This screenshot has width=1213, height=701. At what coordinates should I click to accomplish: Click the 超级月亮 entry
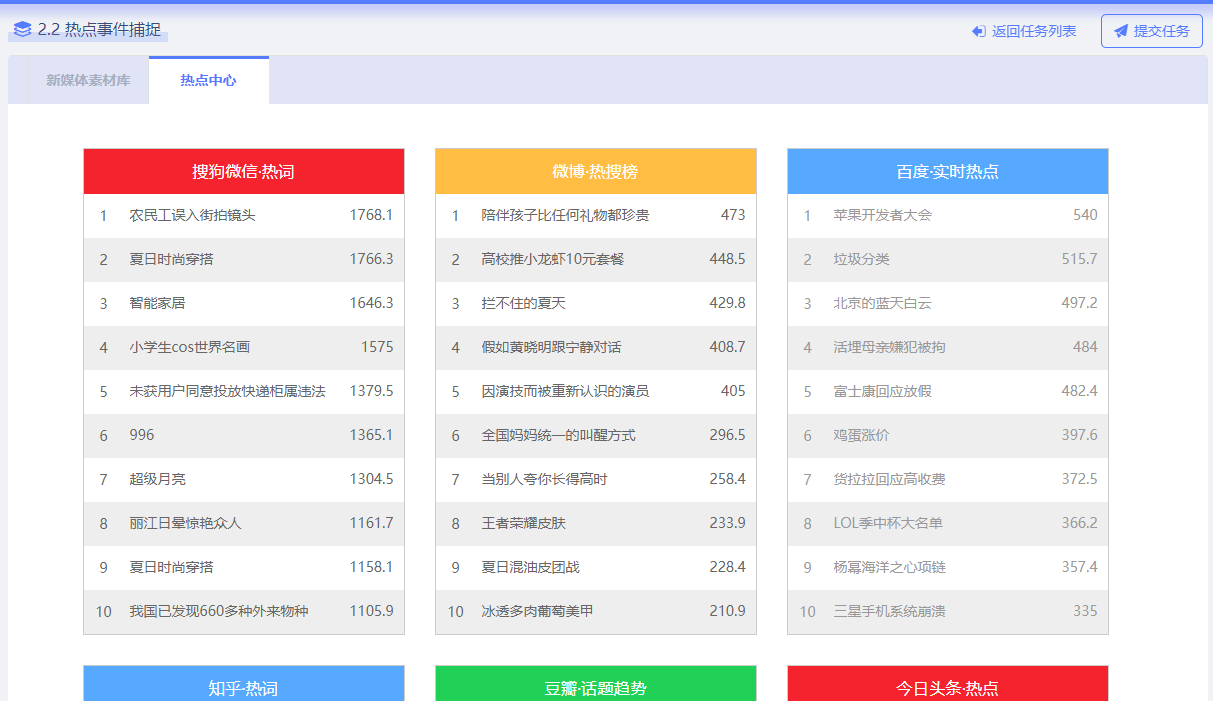click(x=157, y=479)
